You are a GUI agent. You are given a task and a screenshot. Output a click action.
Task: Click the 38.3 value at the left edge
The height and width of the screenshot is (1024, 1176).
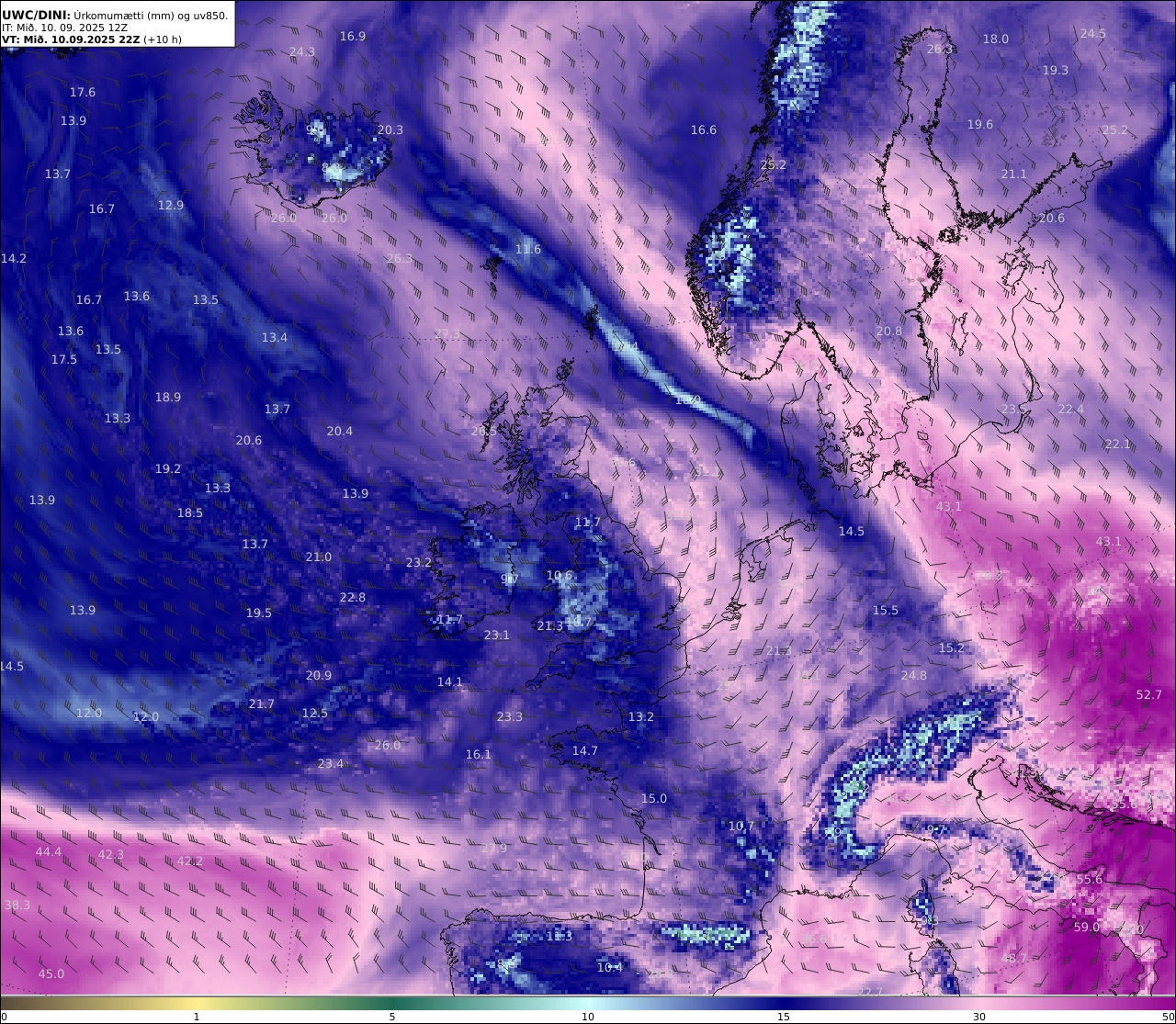[x=17, y=905]
